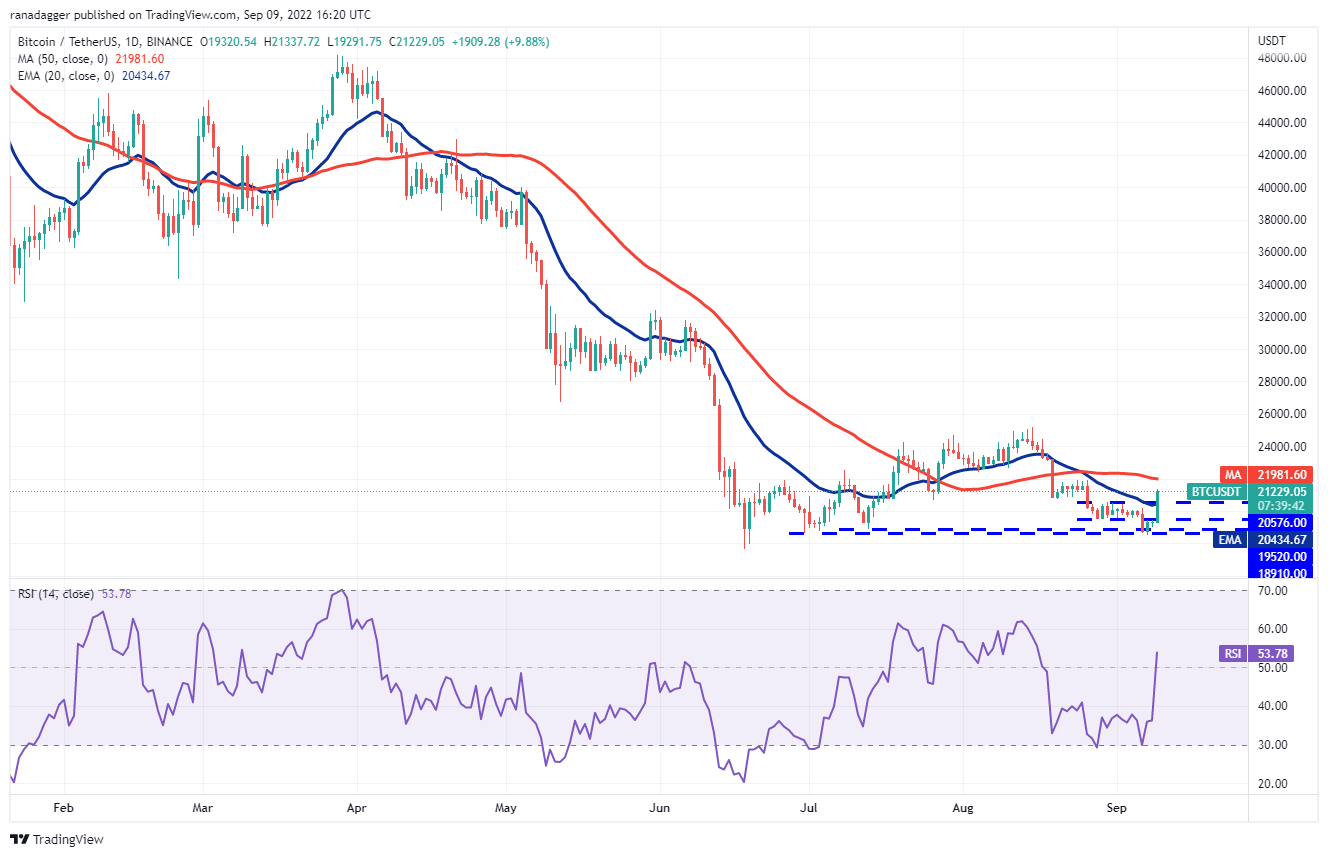This screenshot has height=857, width=1328.
Task: Click the 48000.00 price axis label
Action: click(x=1280, y=58)
